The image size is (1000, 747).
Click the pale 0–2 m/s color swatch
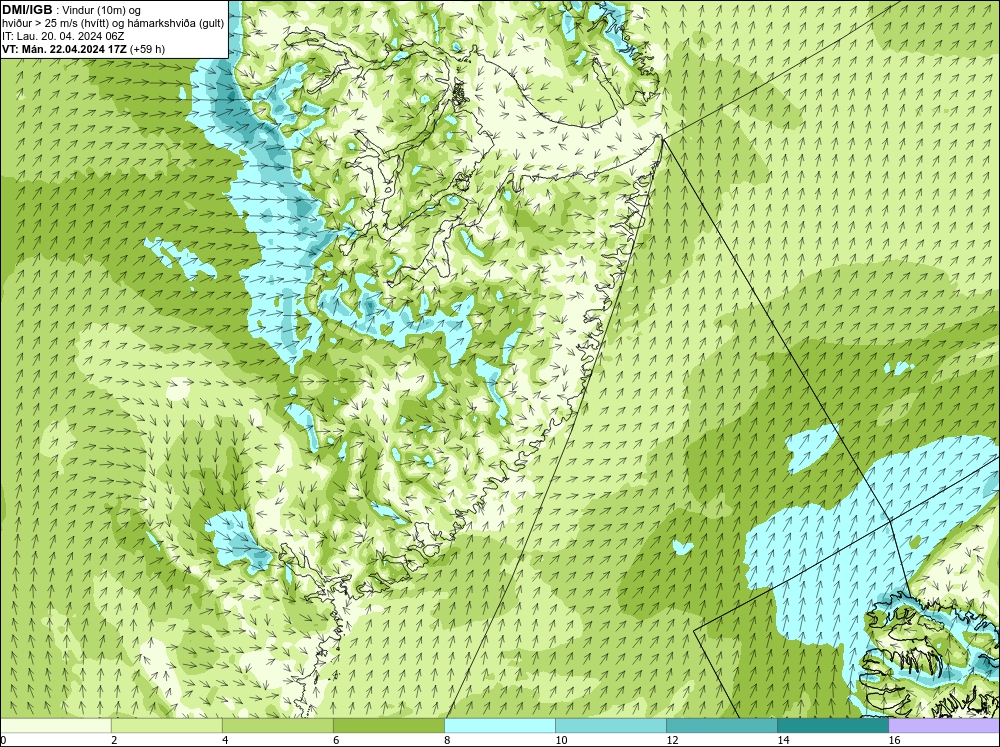tap(56, 725)
